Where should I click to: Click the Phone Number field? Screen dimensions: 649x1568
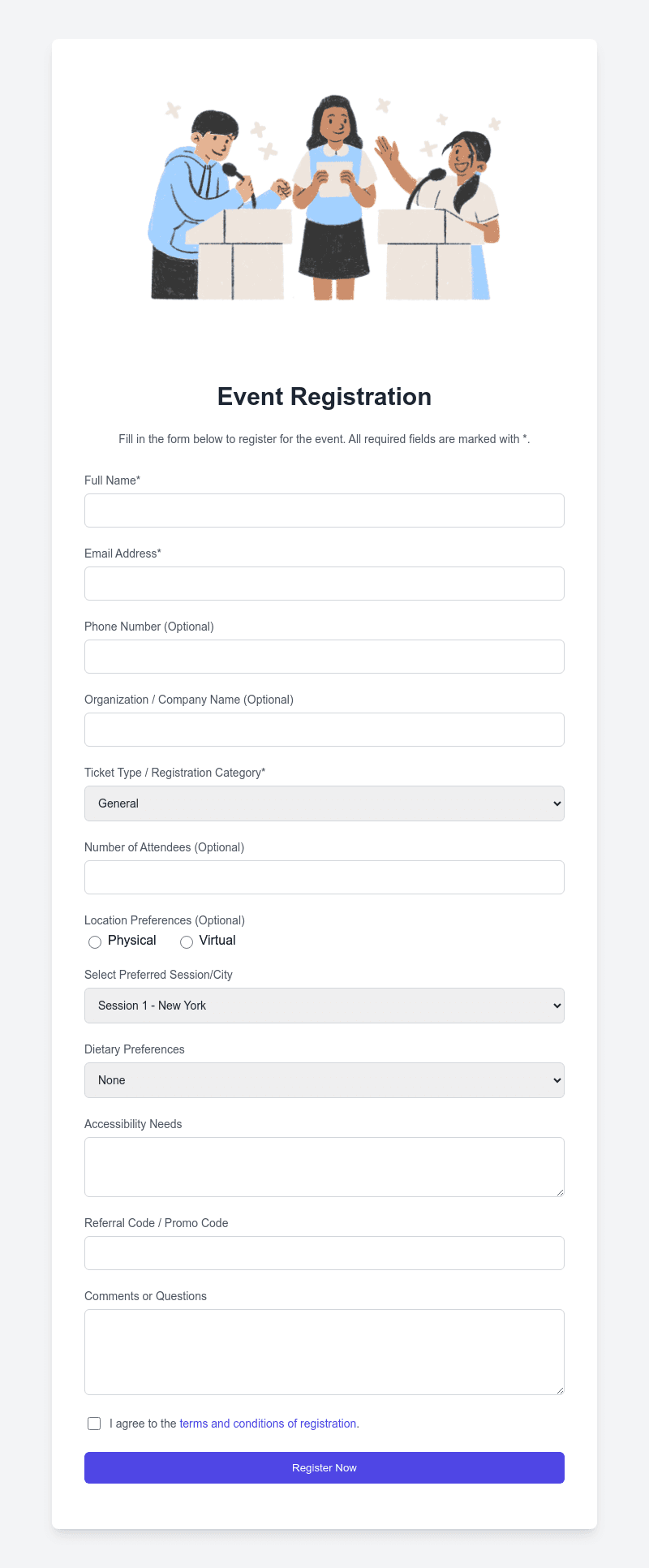click(x=324, y=656)
